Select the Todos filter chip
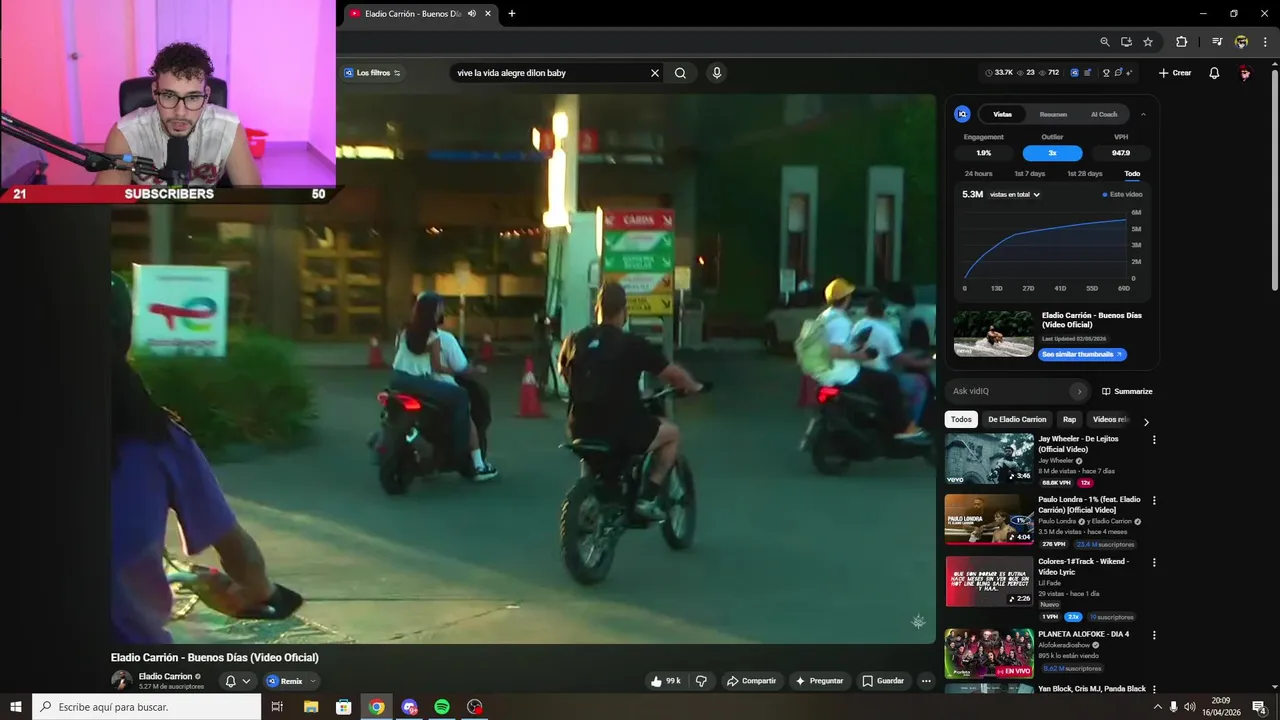 coord(961,420)
